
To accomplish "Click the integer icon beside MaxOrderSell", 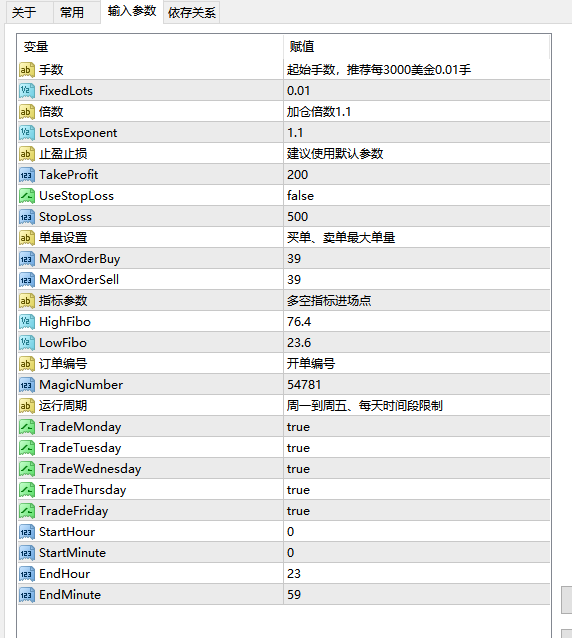I will click(26, 280).
